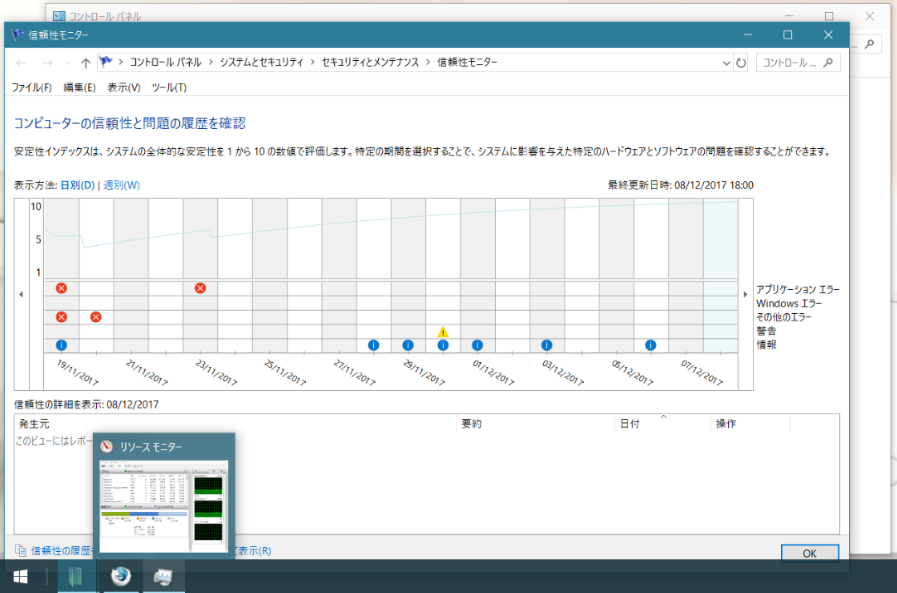Open the Windows Start menu
This screenshot has height=593, width=897.
pos(20,577)
